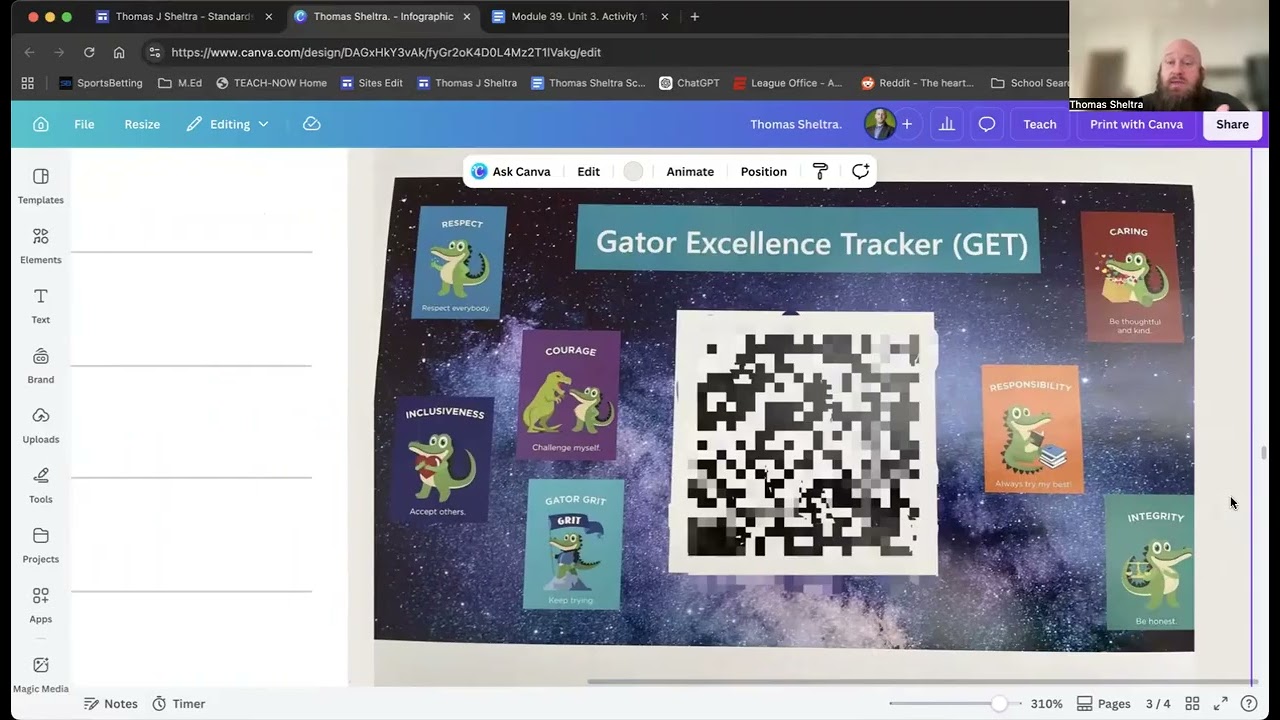Click the cloud save status icon
The height and width of the screenshot is (720, 1280).
pos(312,124)
